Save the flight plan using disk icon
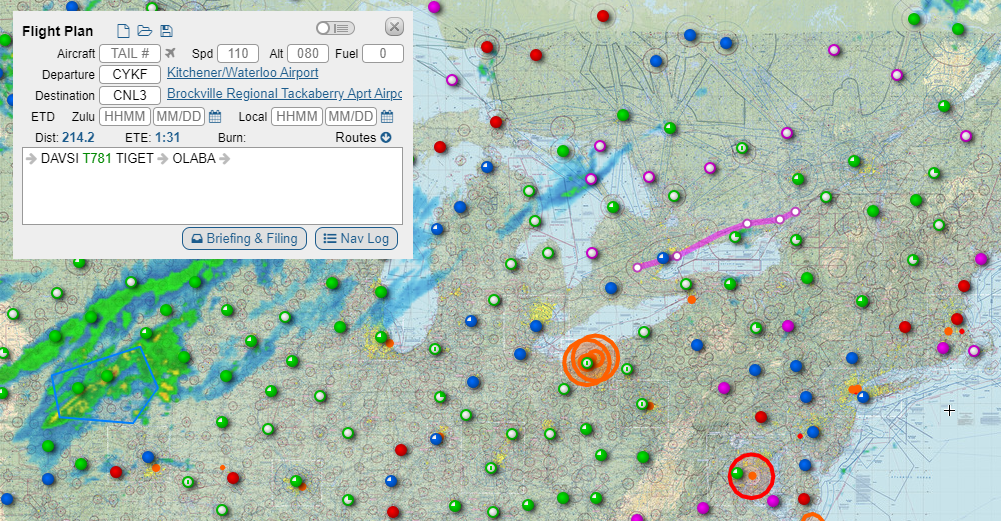1001x521 pixels. [x=166, y=31]
